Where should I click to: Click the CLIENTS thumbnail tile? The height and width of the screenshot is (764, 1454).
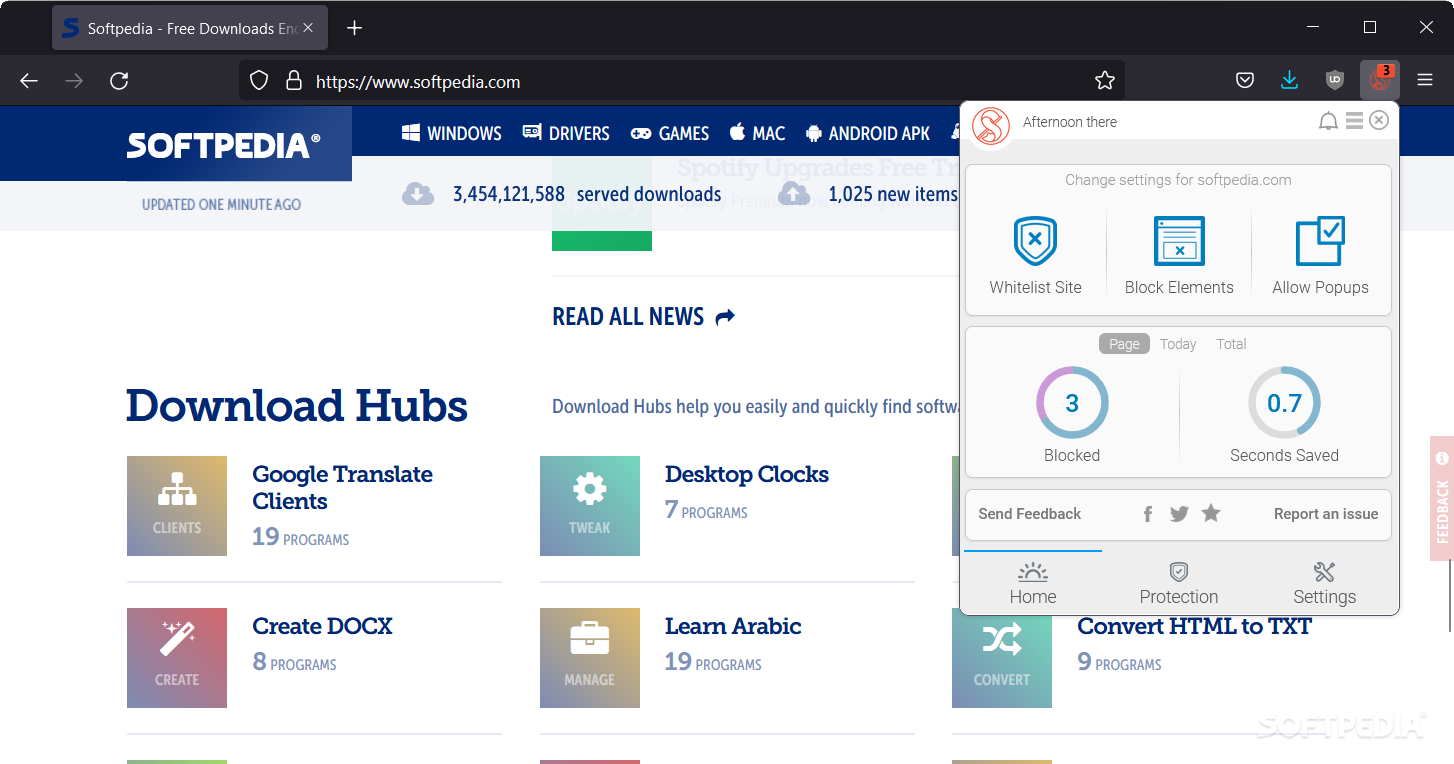[x=177, y=506]
